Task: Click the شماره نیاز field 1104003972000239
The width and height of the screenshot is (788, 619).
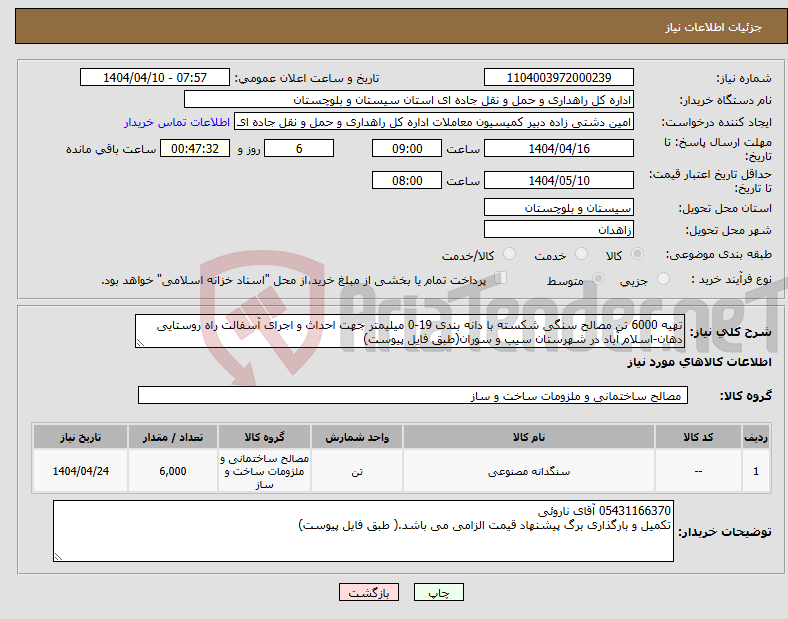Action: (558, 77)
